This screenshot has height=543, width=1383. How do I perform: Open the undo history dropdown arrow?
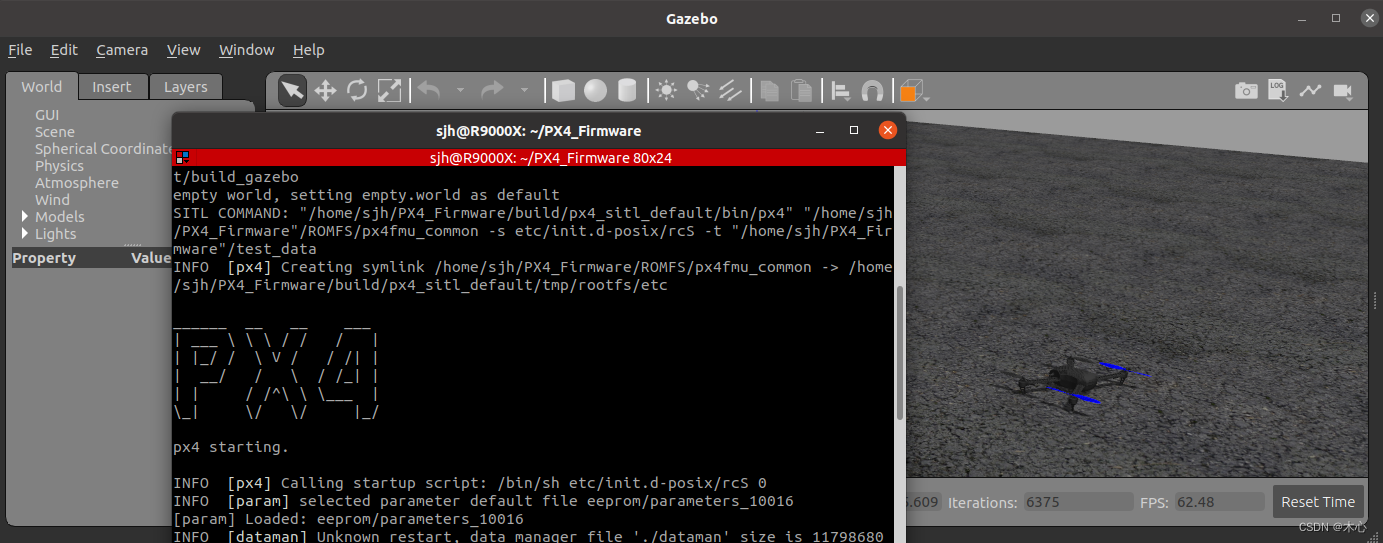tap(460, 91)
